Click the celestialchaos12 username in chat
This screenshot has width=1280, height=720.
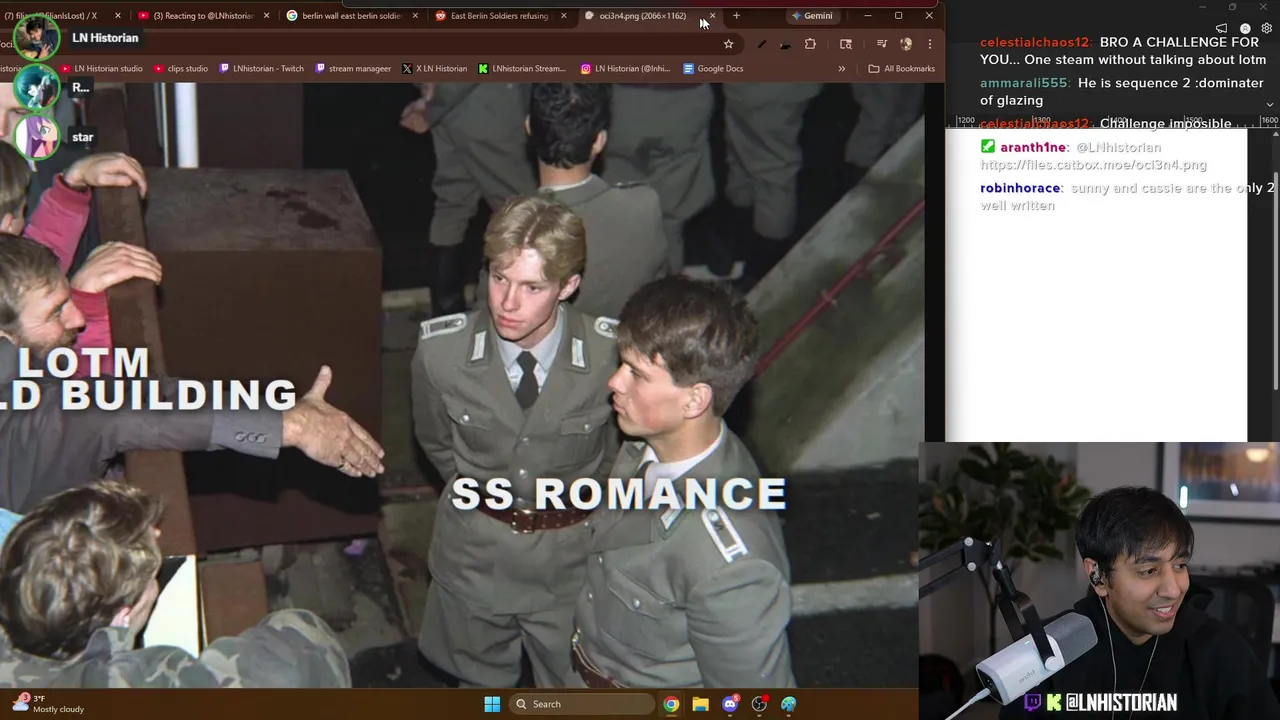click(x=1035, y=43)
